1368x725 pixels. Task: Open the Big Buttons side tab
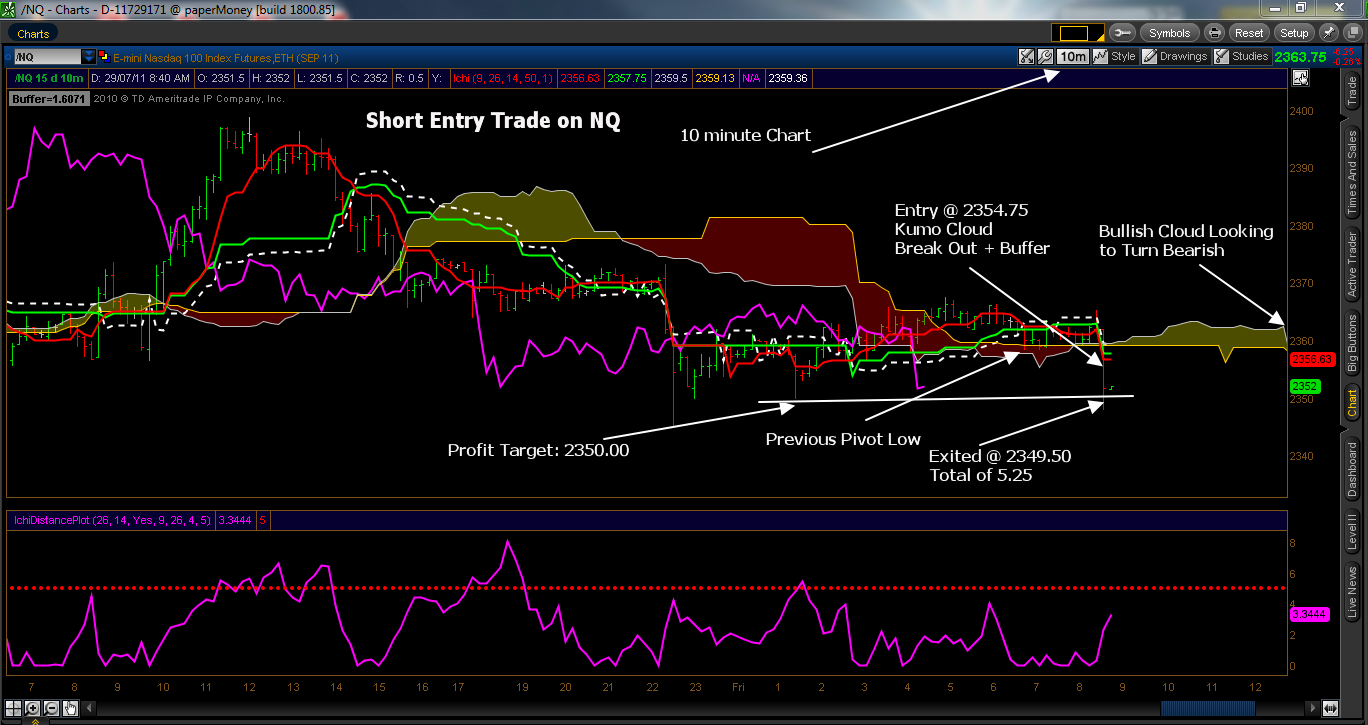[x=1353, y=343]
